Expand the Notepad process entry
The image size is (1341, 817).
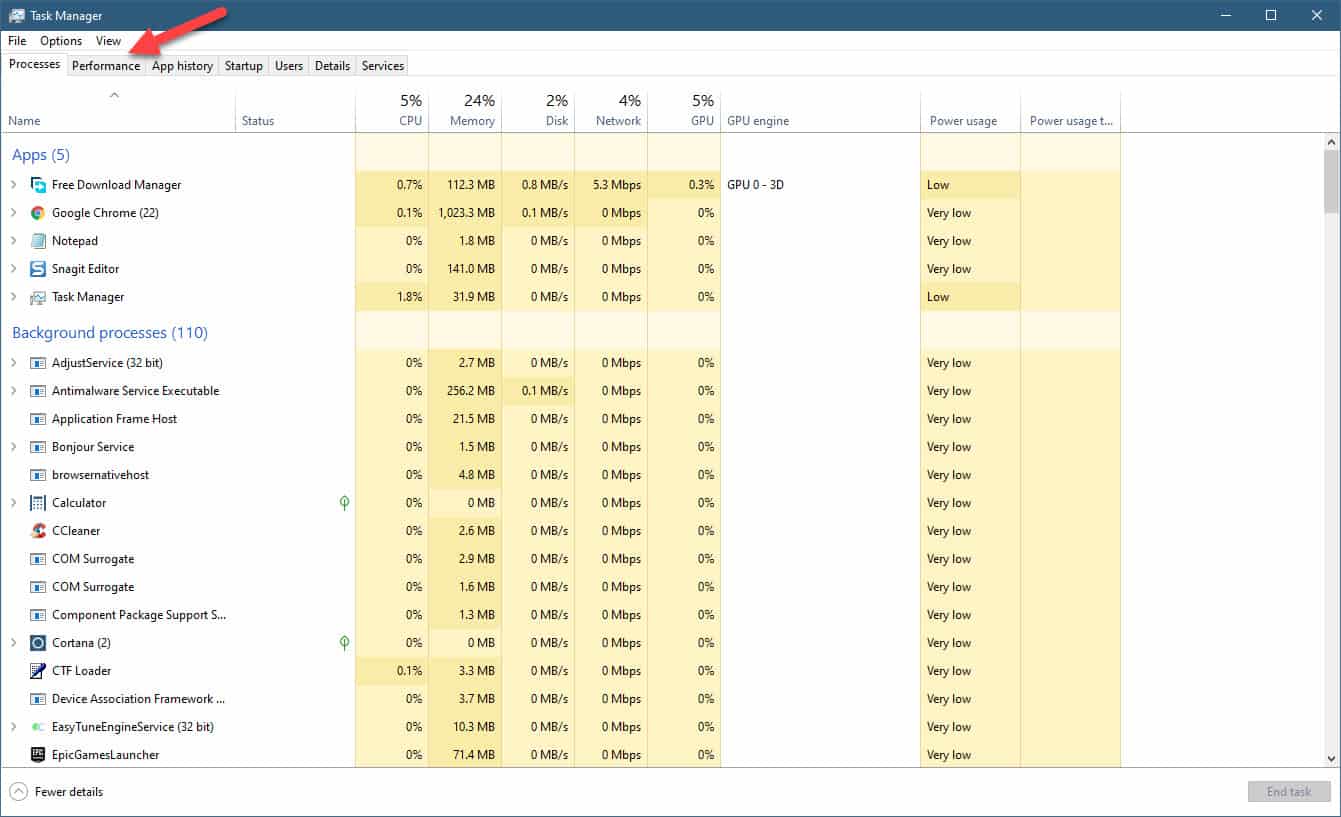14,241
